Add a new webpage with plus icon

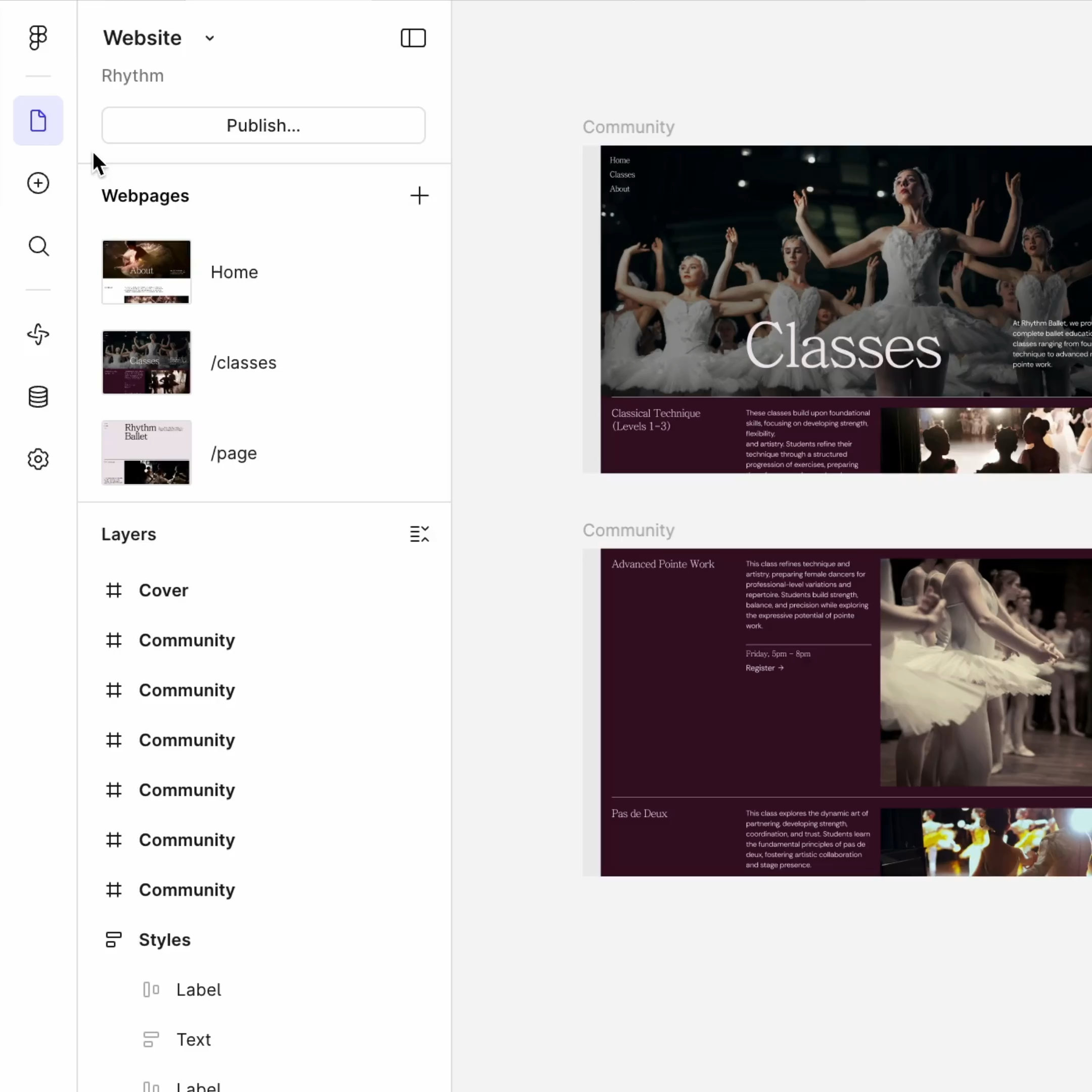419,196
